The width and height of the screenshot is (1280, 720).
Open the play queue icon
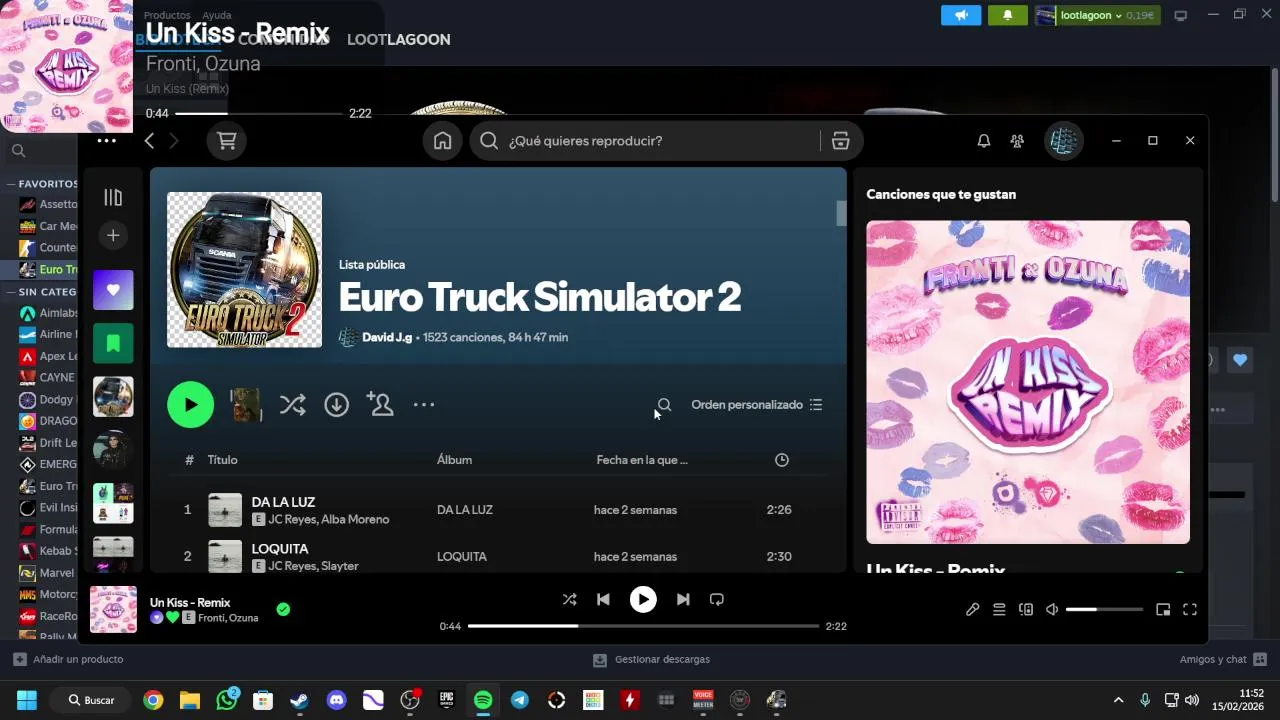click(999, 609)
